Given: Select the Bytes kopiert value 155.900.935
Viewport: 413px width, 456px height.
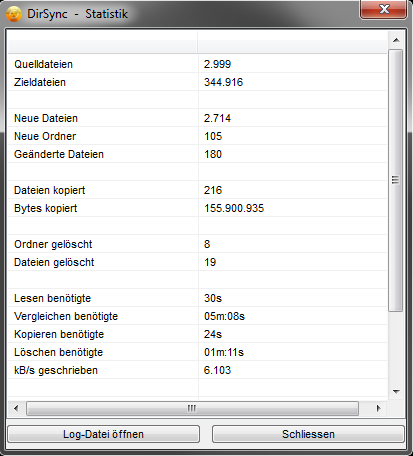Looking at the screenshot, I should (x=234, y=208).
